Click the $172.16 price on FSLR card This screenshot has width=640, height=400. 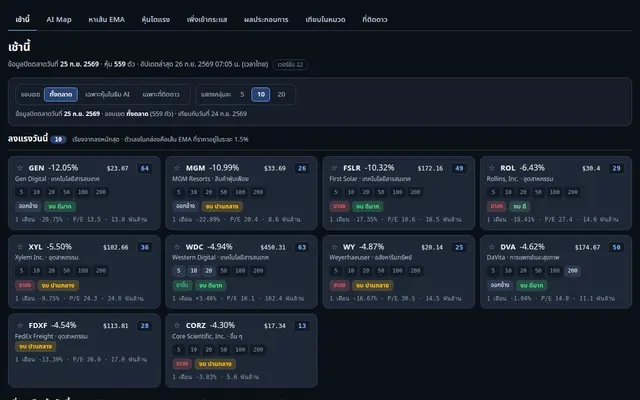pos(430,168)
